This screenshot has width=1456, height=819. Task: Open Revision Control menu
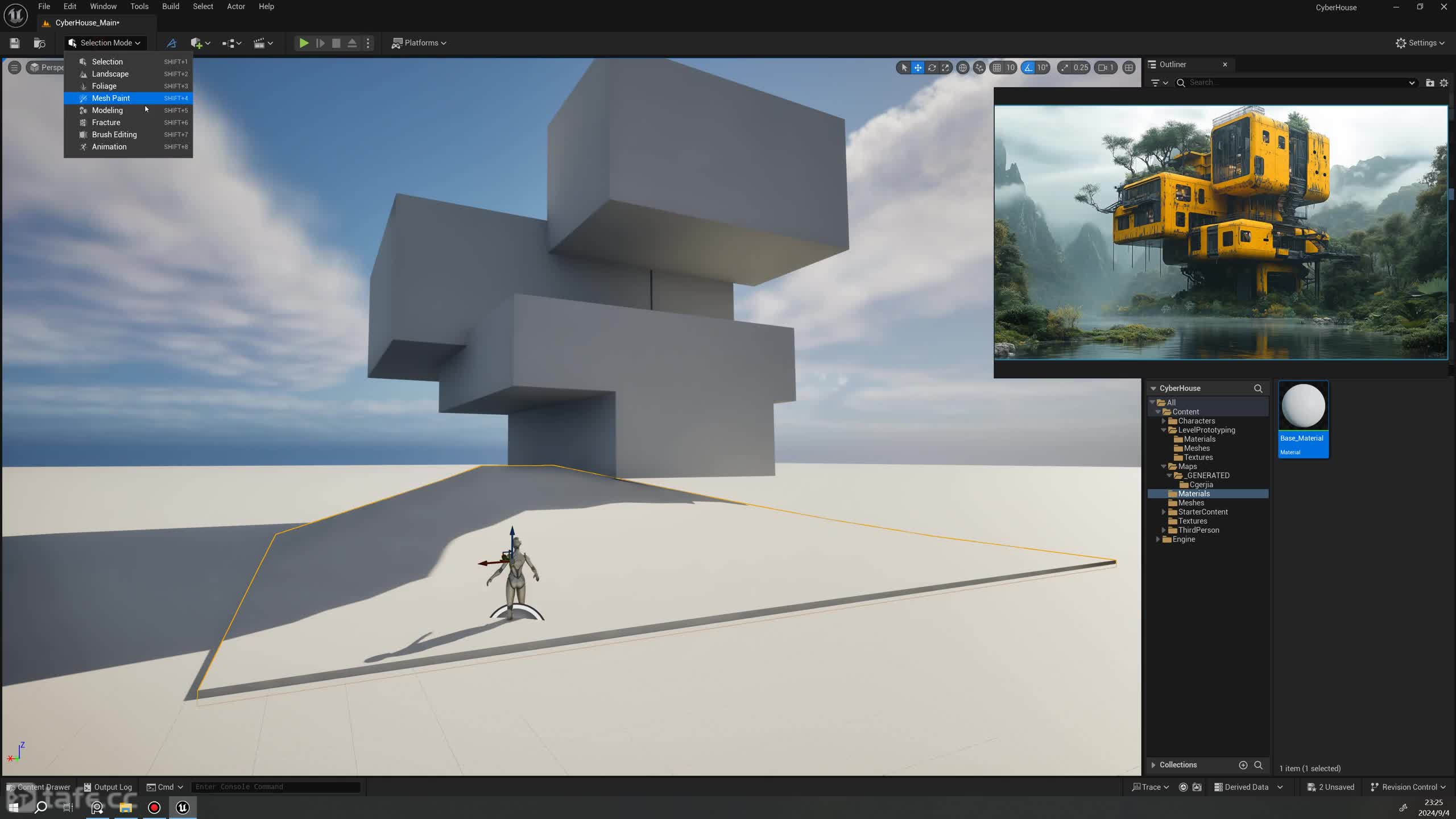click(x=1408, y=787)
